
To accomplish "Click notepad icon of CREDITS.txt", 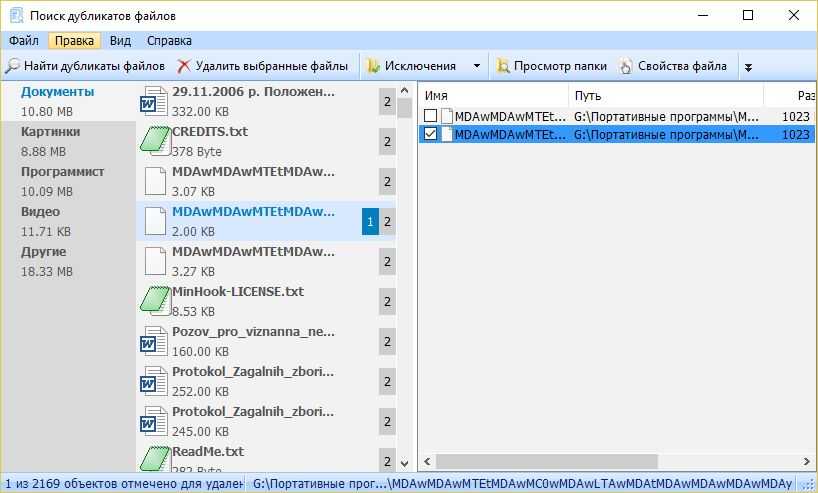I will tap(155, 141).
